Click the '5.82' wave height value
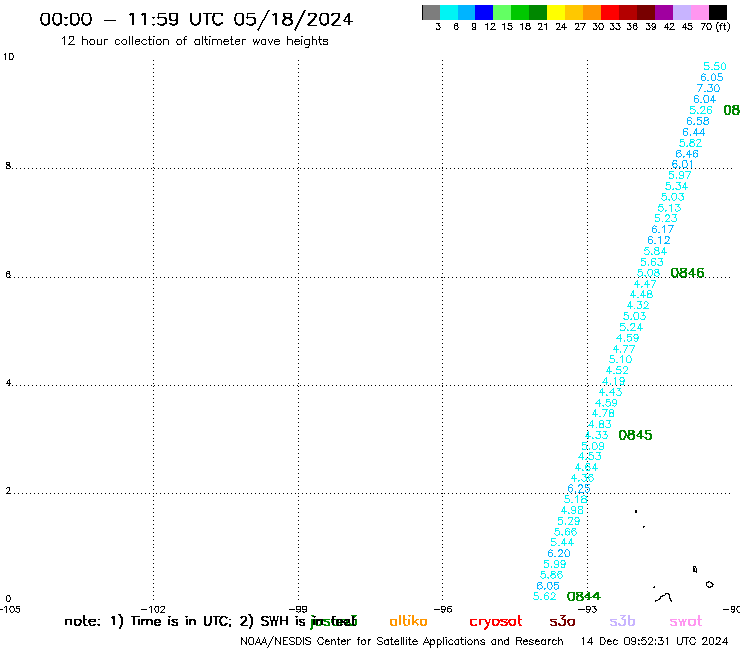Viewport: 740px width, 650px height. point(690,143)
